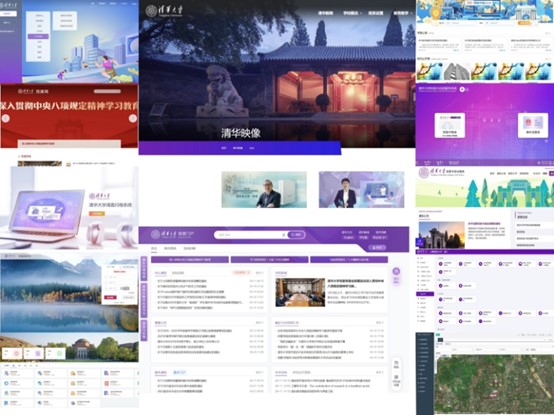
Task: Click the purple portal's search button
Action: (296, 235)
